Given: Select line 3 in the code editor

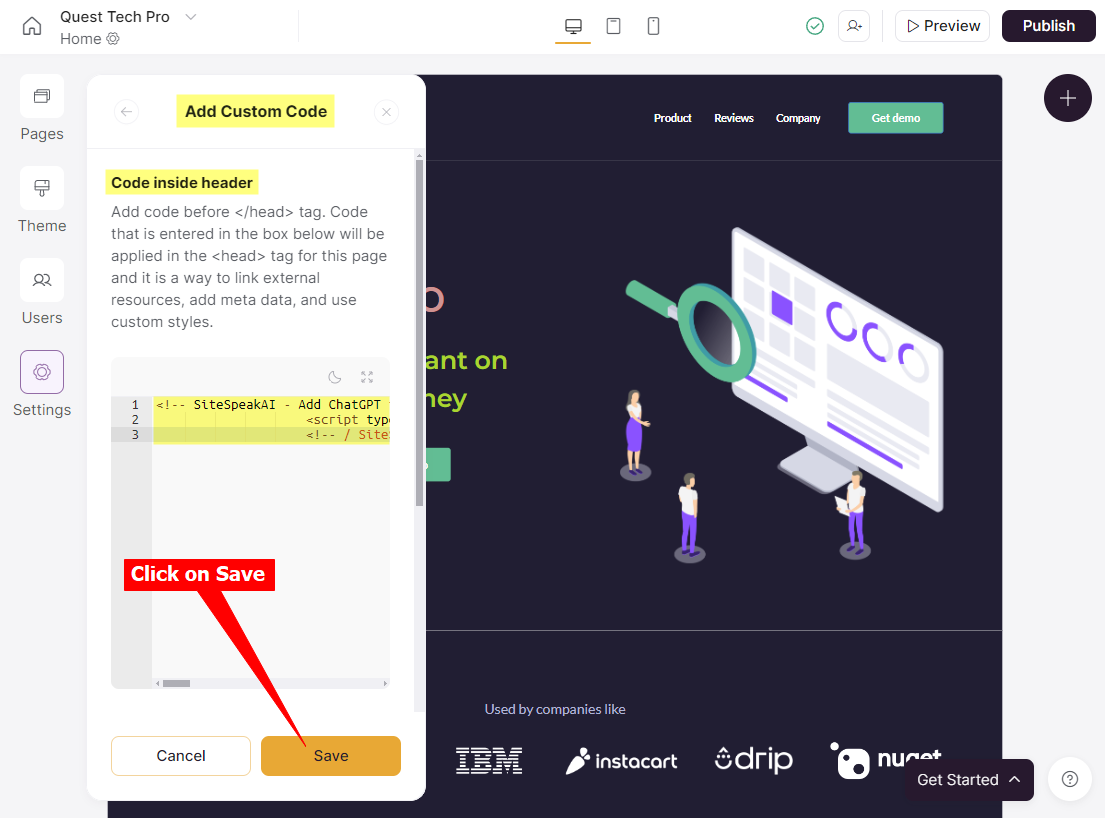Looking at the screenshot, I should [x=271, y=435].
